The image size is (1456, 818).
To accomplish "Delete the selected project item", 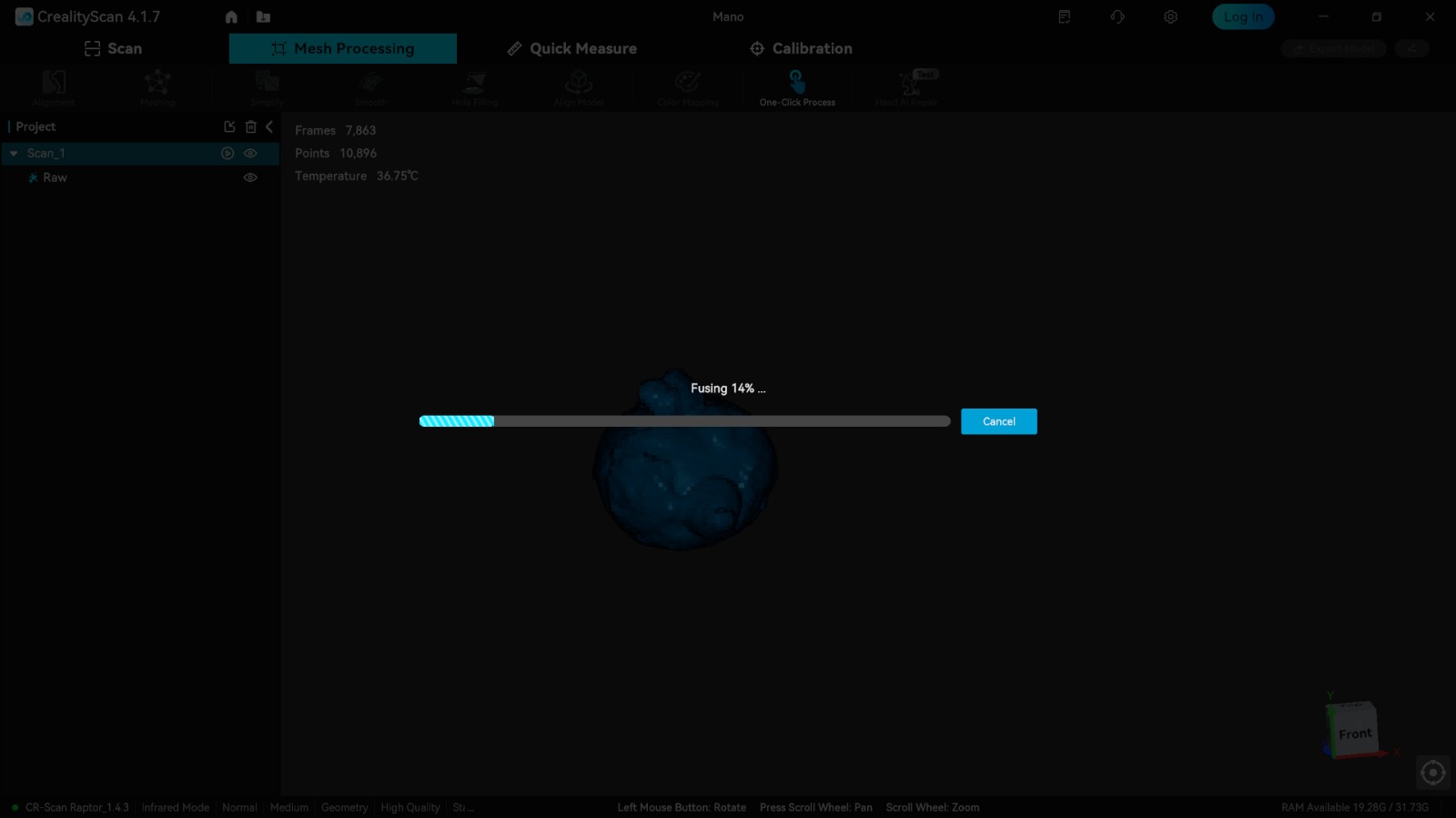I will [x=251, y=126].
